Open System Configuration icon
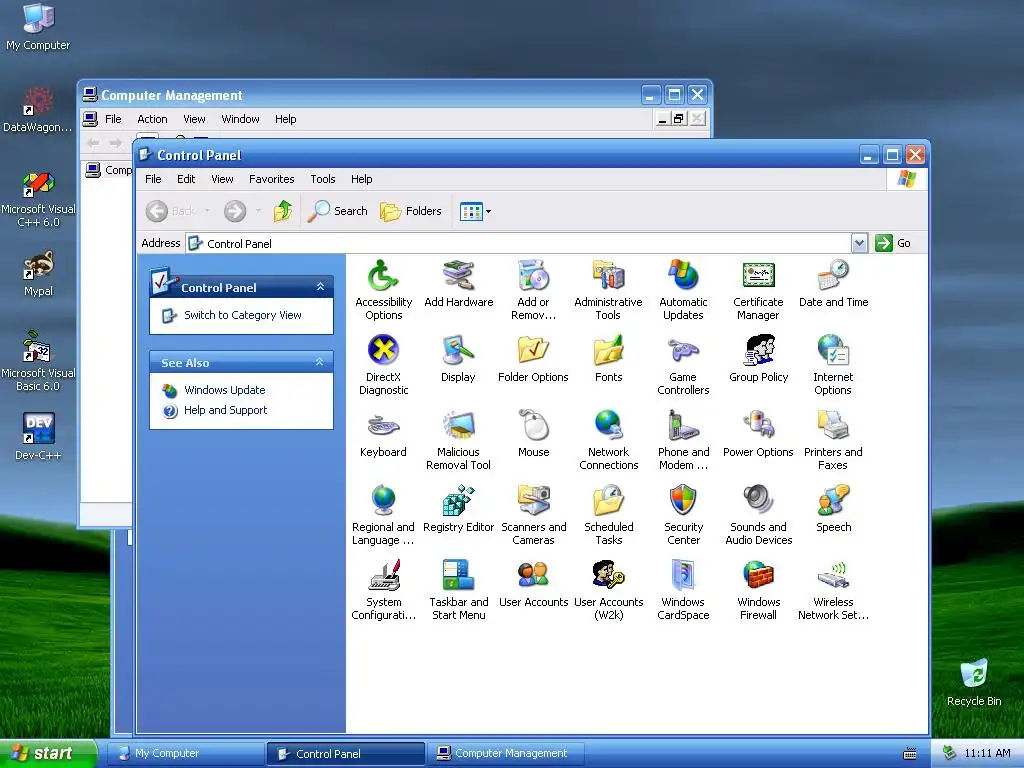1024x768 pixels. pos(383,590)
